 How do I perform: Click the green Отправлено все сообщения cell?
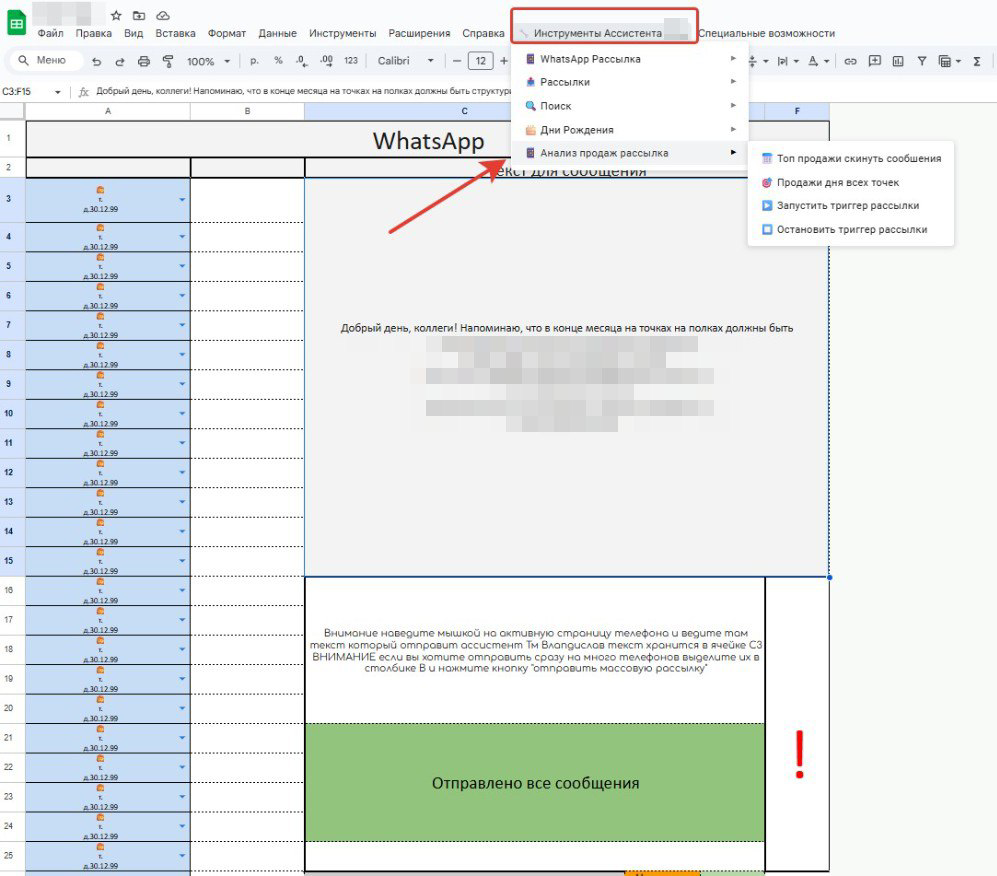point(535,783)
